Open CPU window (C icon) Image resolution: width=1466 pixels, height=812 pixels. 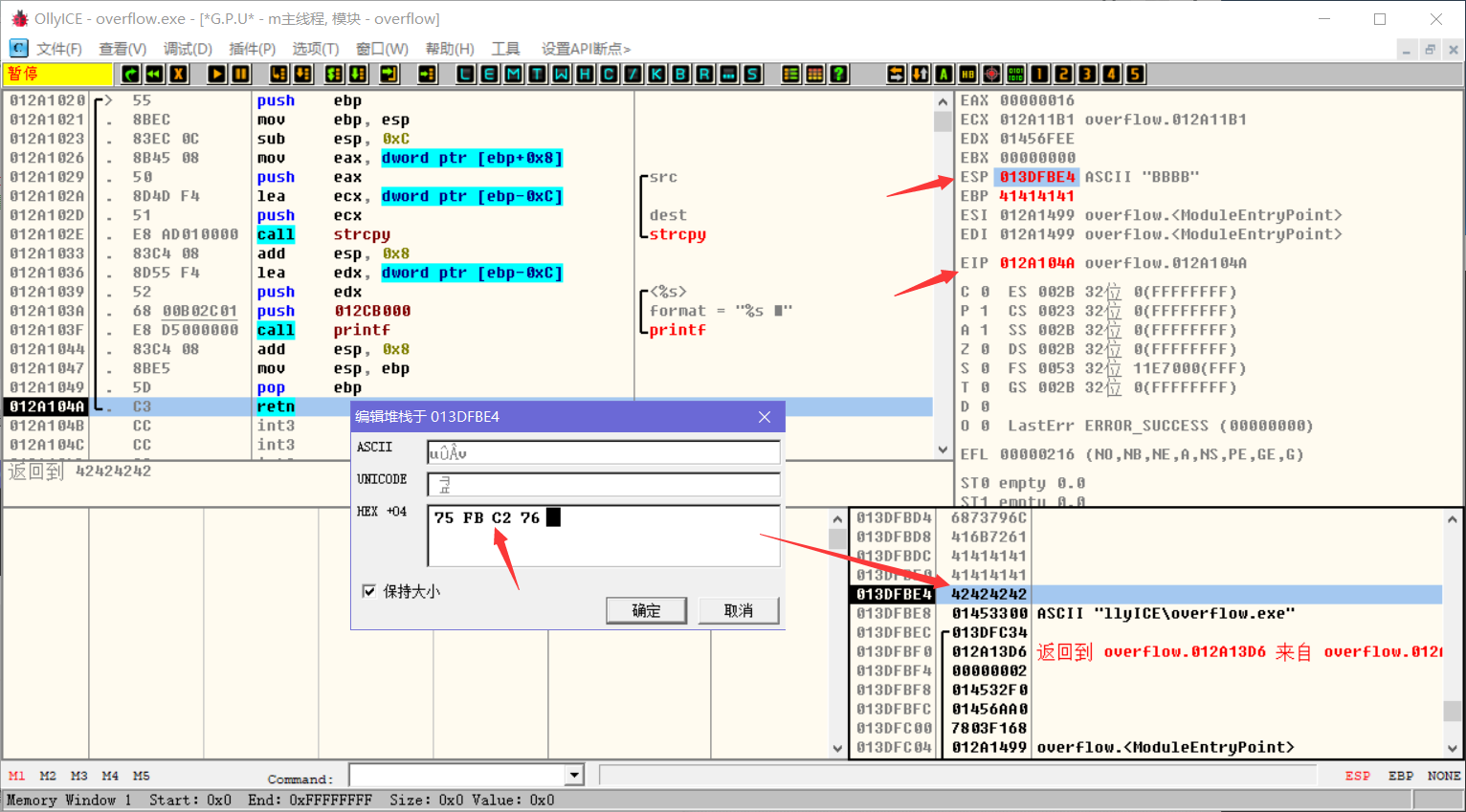610,74
